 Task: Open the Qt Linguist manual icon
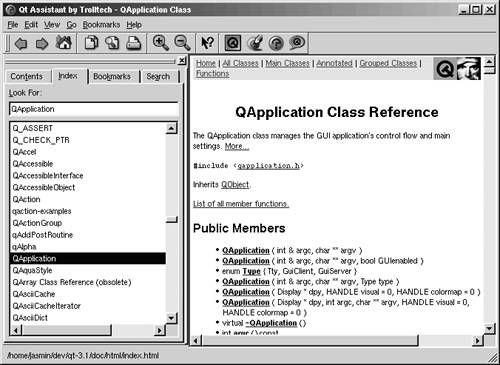pos(276,43)
